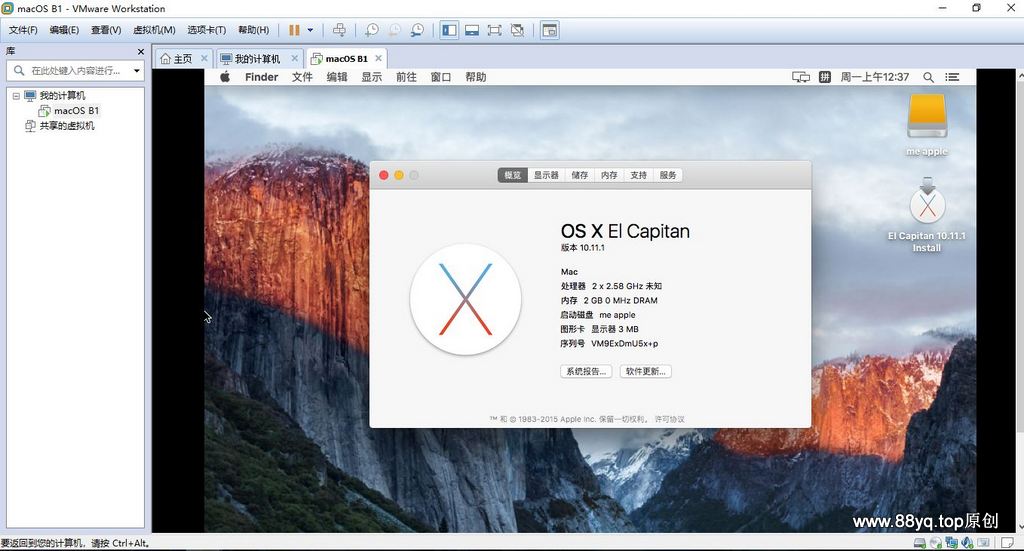Image resolution: width=1024 pixels, height=551 pixels.
Task: Close the 我的计算机 tab
Action: click(295, 58)
